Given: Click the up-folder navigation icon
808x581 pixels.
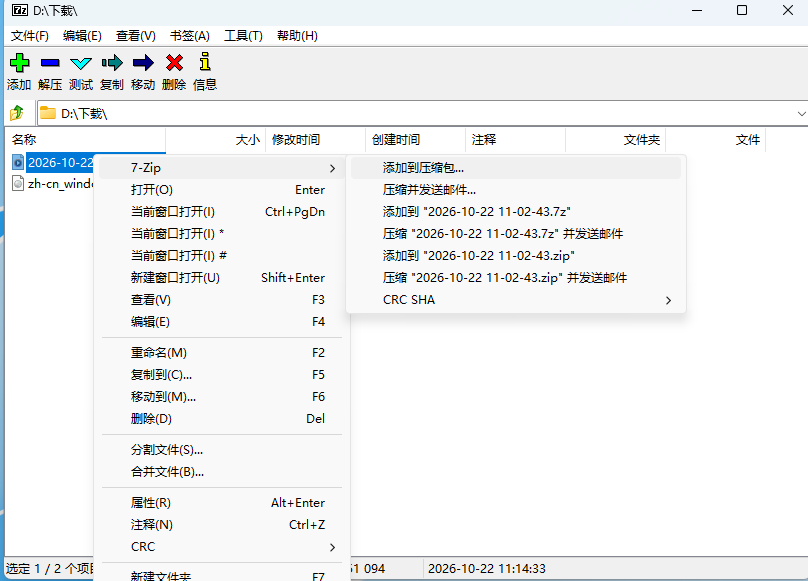Looking at the screenshot, I should [17, 112].
